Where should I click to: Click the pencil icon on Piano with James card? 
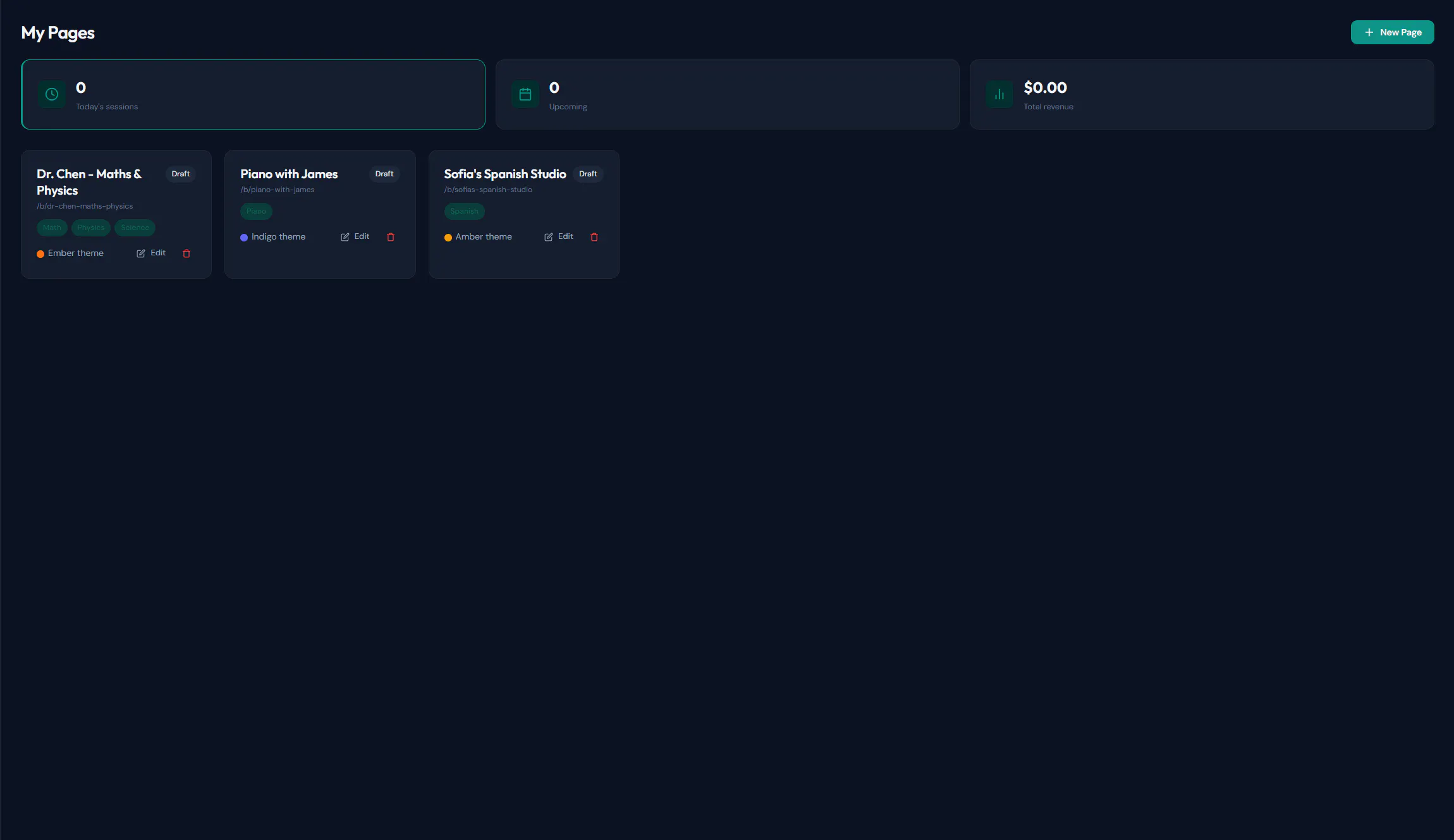345,237
